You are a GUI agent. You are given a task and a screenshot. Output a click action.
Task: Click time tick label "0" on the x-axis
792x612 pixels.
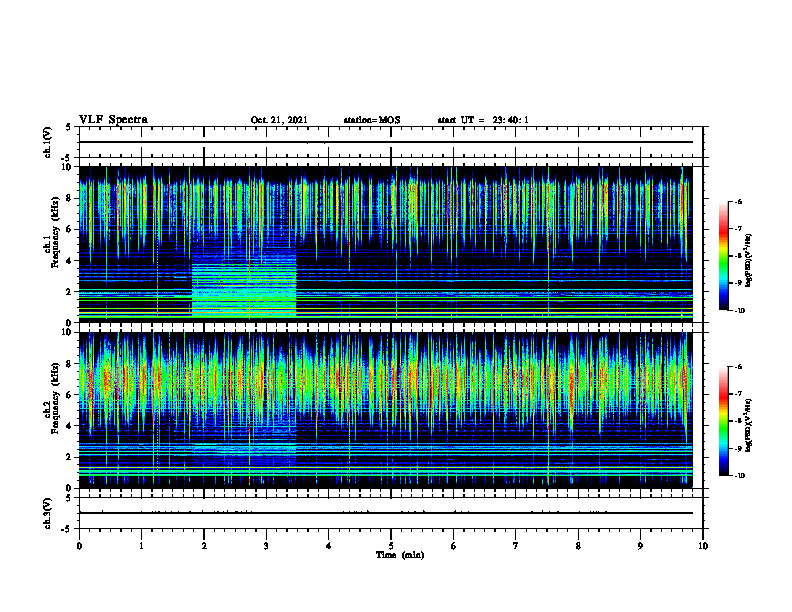pos(79,546)
